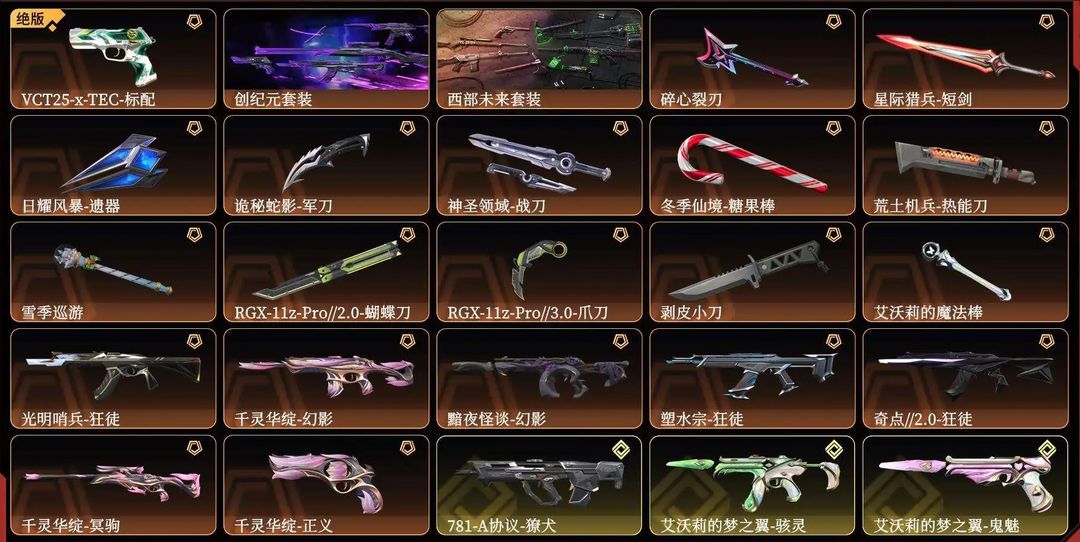
Task: Choose the 剥皮小刀 knife skin
Action: click(x=752, y=272)
